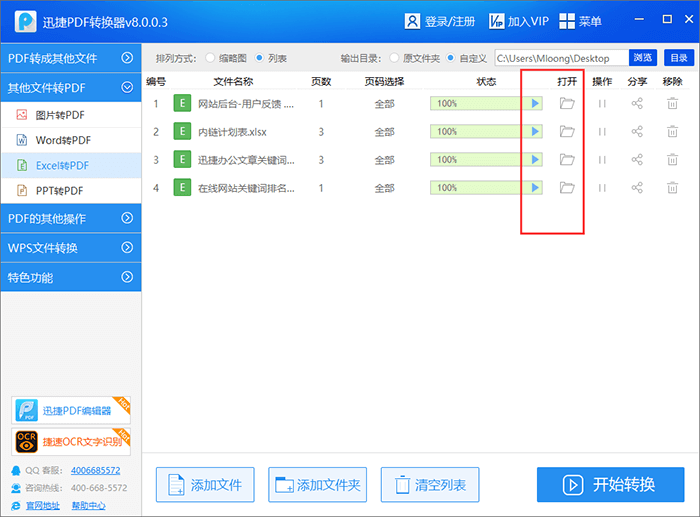
Task: Open output folder for 内链计划表.xlsx row
Action: 567,132
